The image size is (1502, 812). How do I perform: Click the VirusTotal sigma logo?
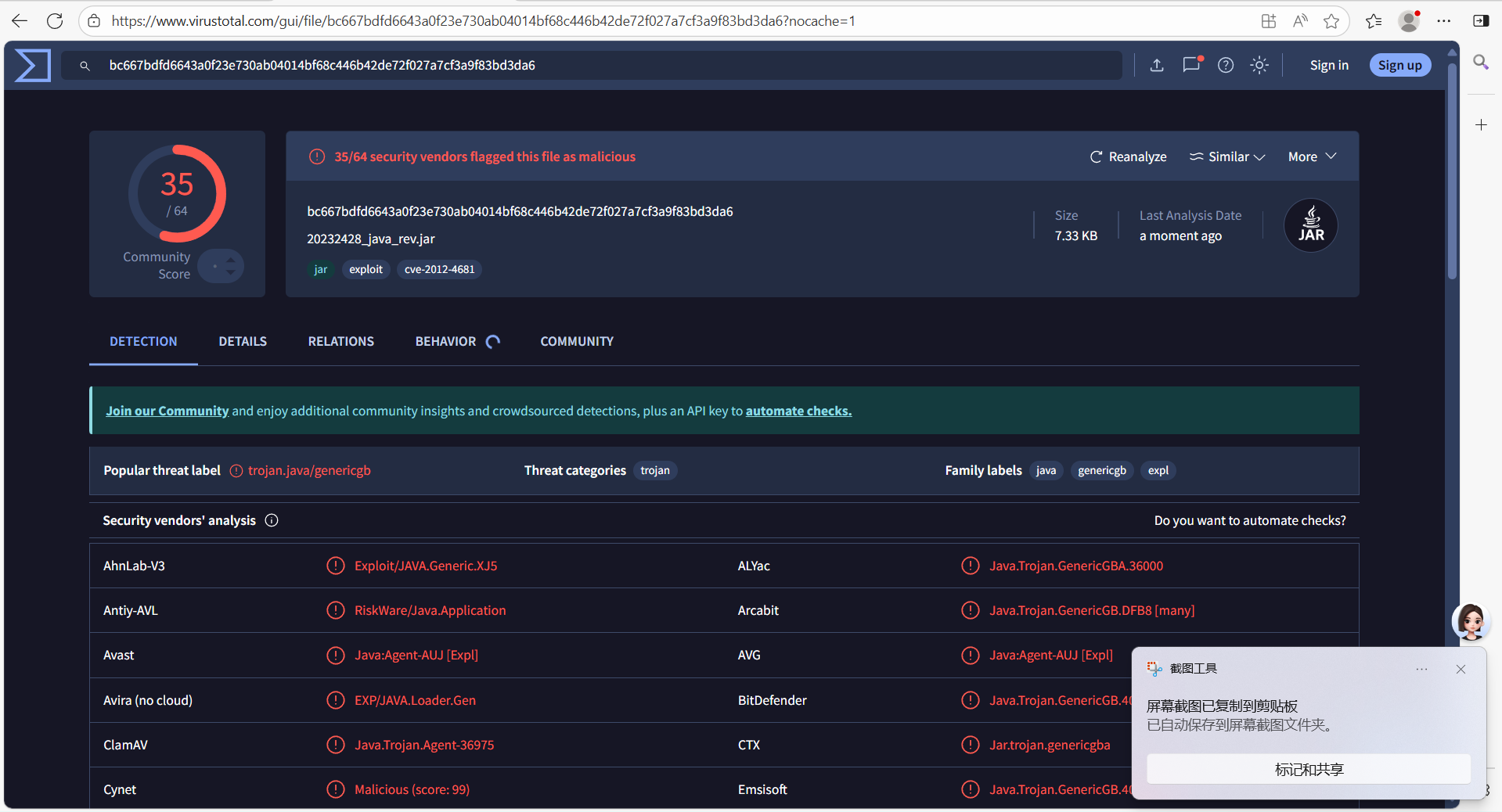click(x=33, y=65)
